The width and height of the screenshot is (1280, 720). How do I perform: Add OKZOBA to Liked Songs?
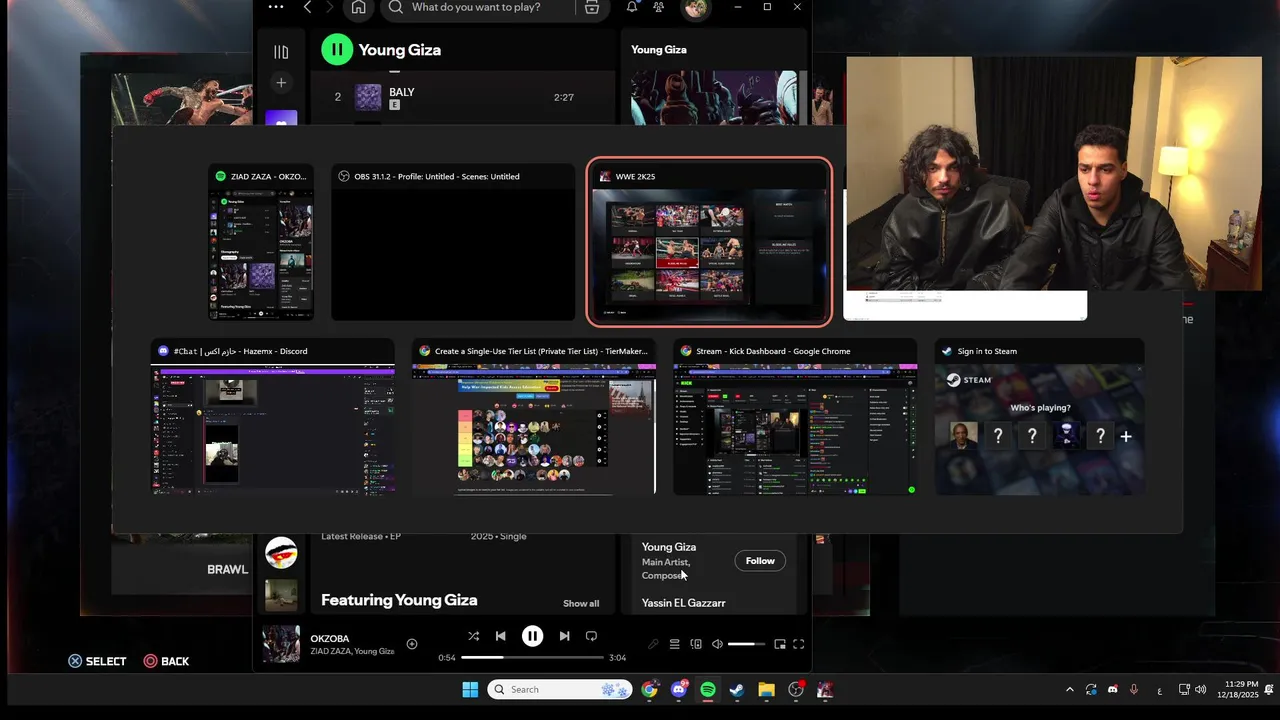pyautogui.click(x=412, y=644)
